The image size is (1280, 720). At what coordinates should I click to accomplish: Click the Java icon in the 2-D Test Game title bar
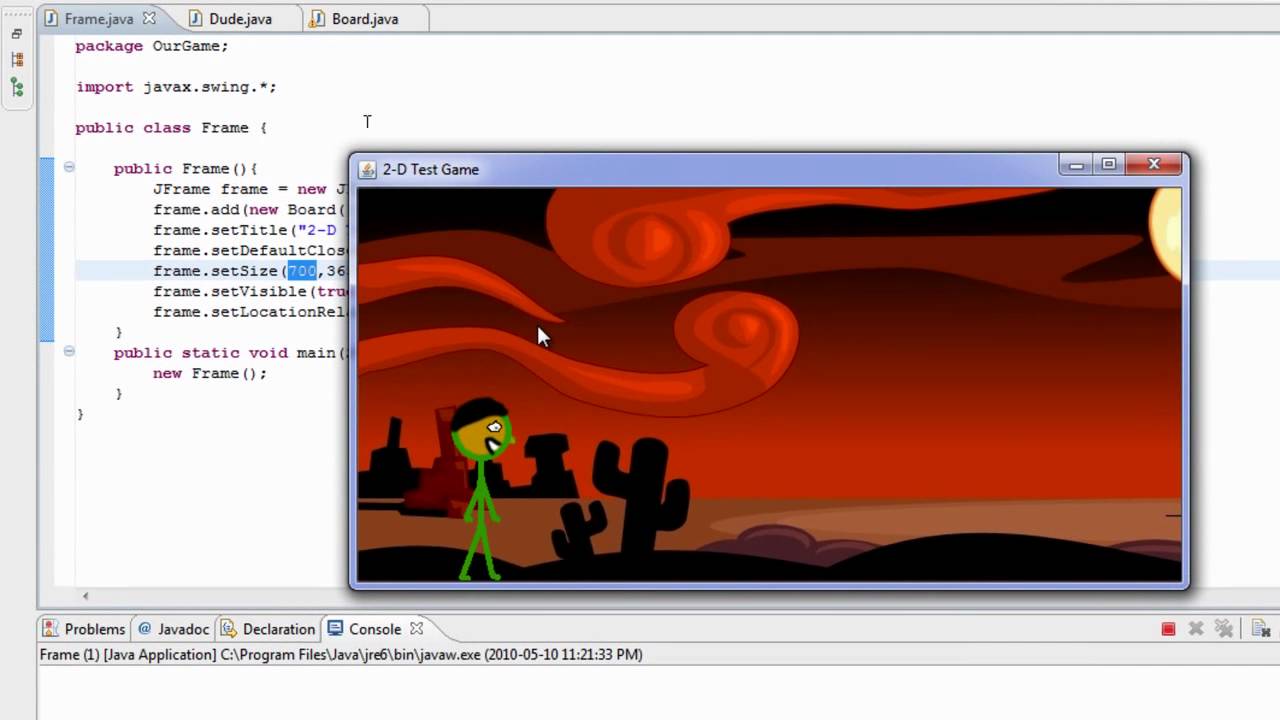click(x=367, y=170)
